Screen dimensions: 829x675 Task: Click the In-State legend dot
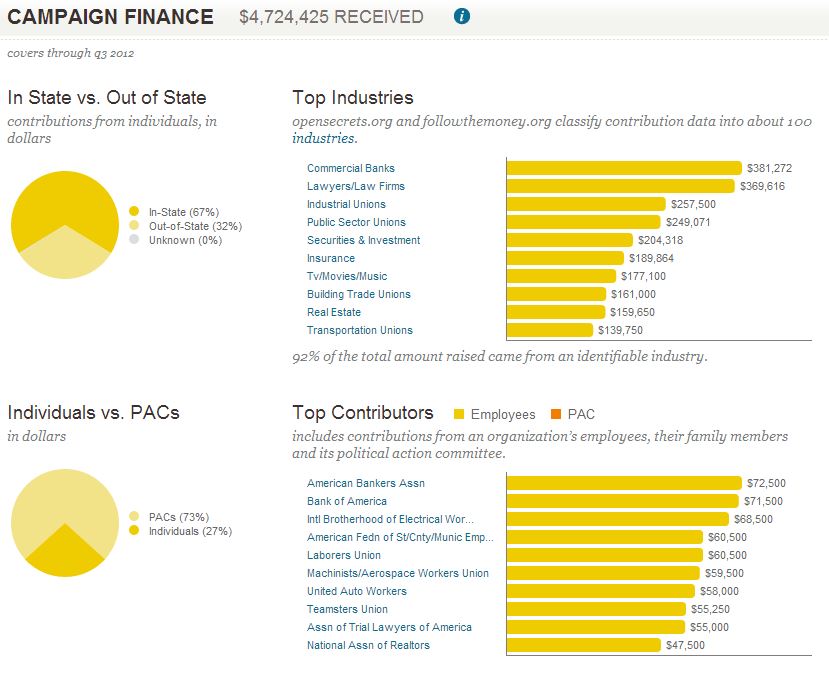pyautogui.click(x=134, y=212)
